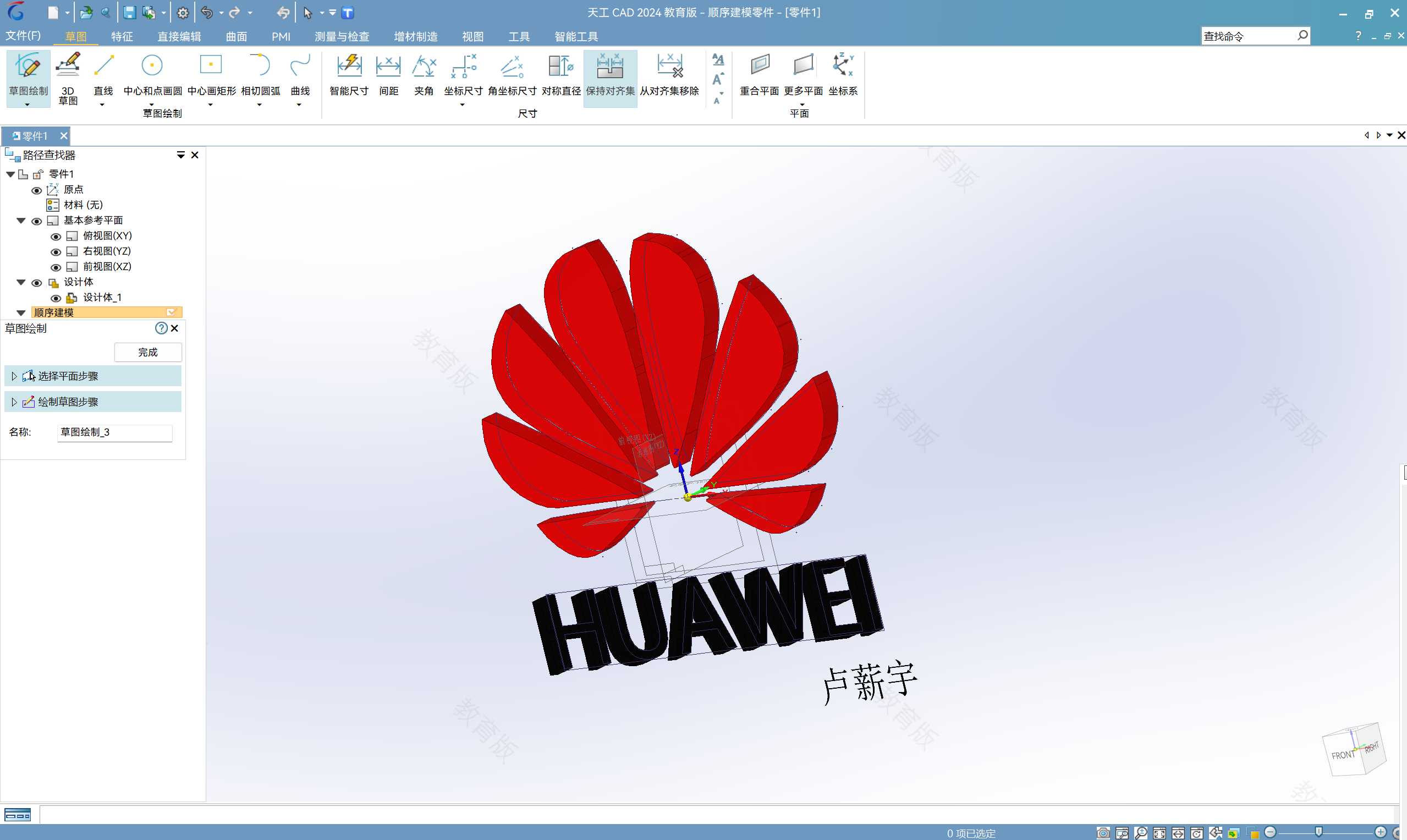Screen dimensions: 1407x840
Task: Click the zoom-out minus button in status bar
Action: (1271, 832)
